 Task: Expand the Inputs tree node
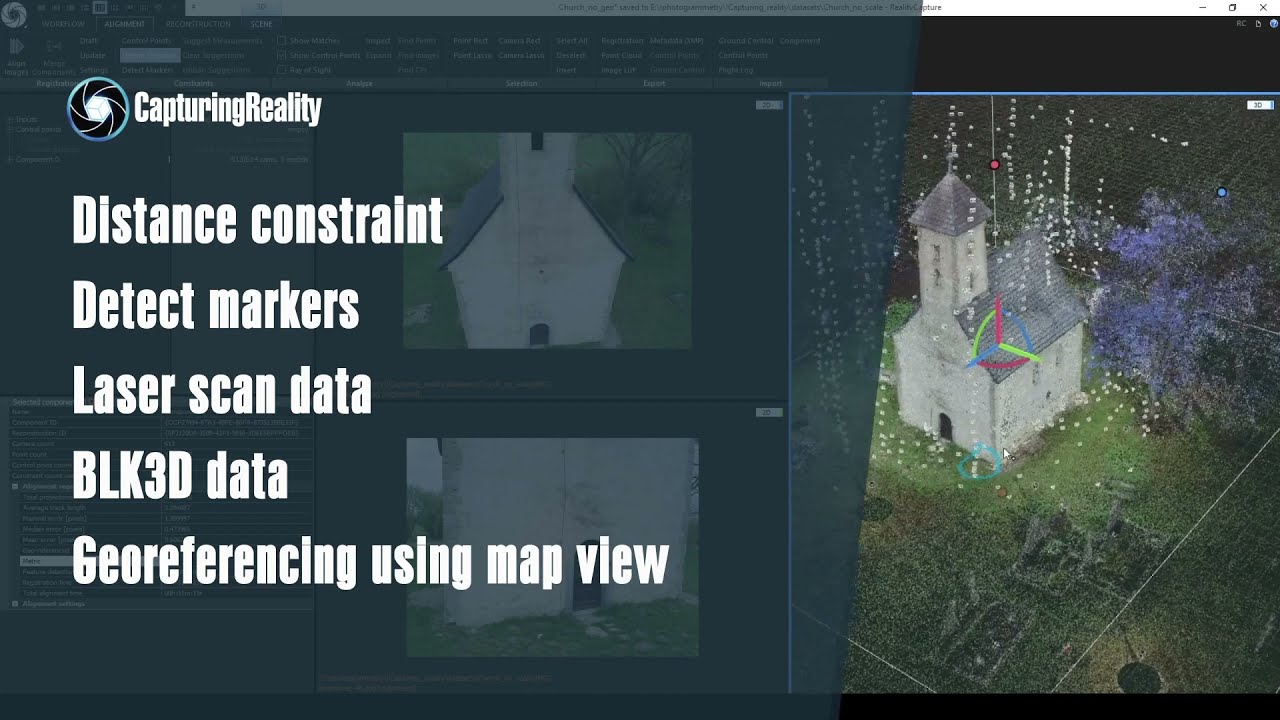pos(10,119)
